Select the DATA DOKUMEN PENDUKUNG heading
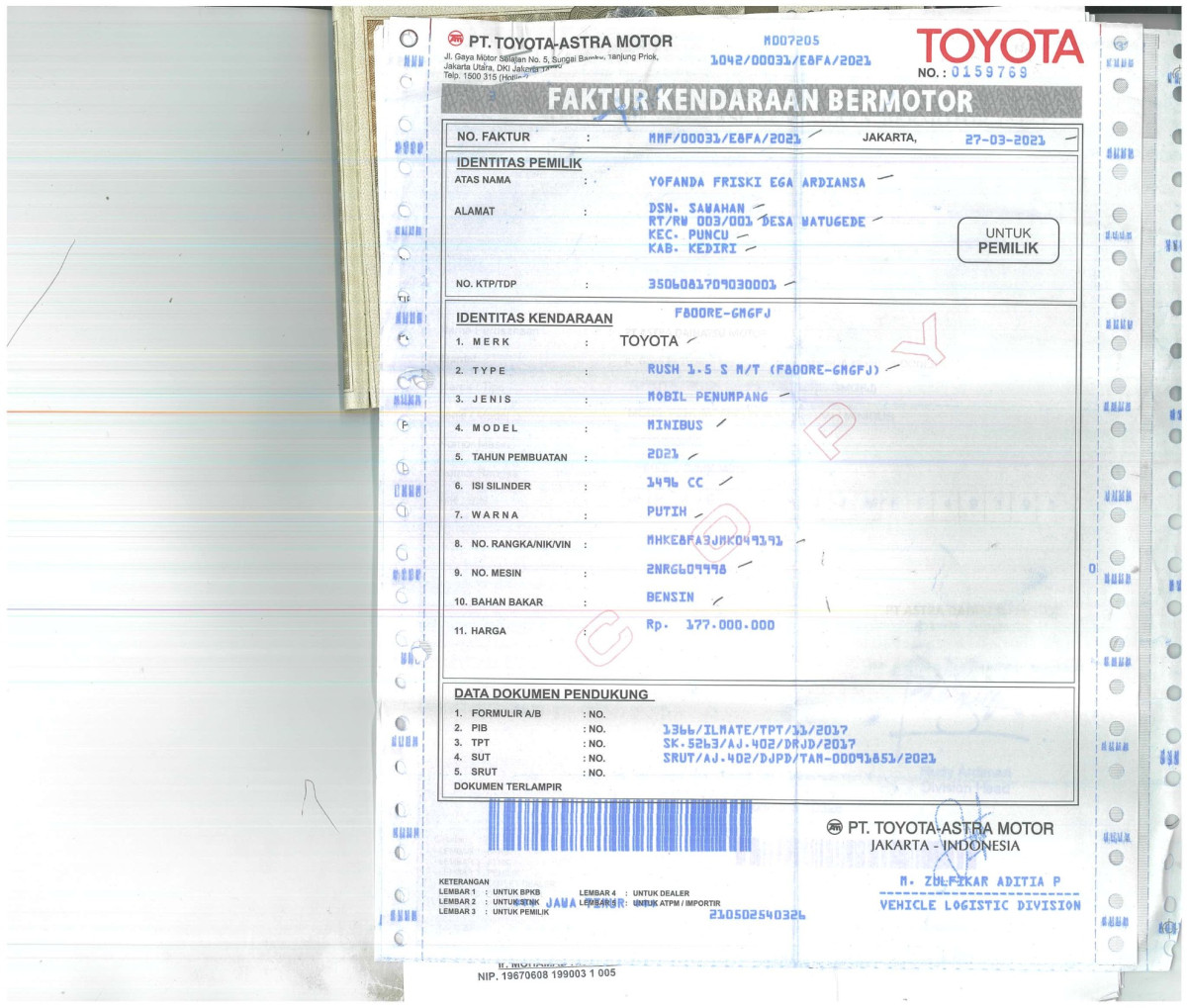The image size is (1187, 1008). [551, 694]
